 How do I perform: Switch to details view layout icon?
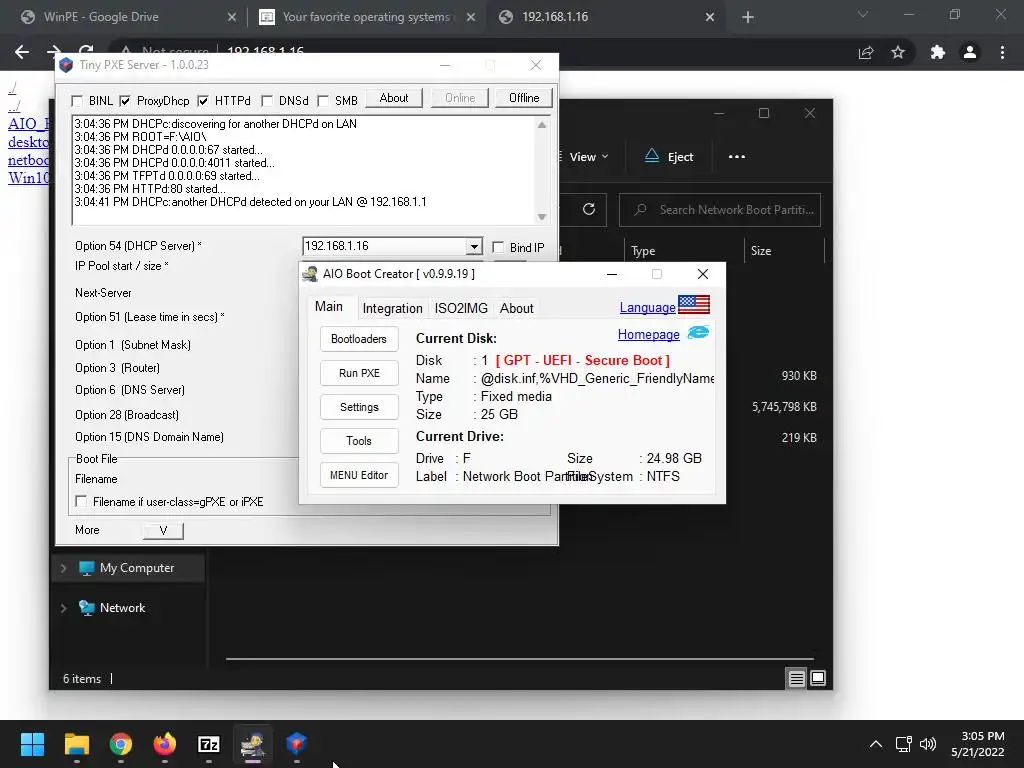click(x=796, y=679)
